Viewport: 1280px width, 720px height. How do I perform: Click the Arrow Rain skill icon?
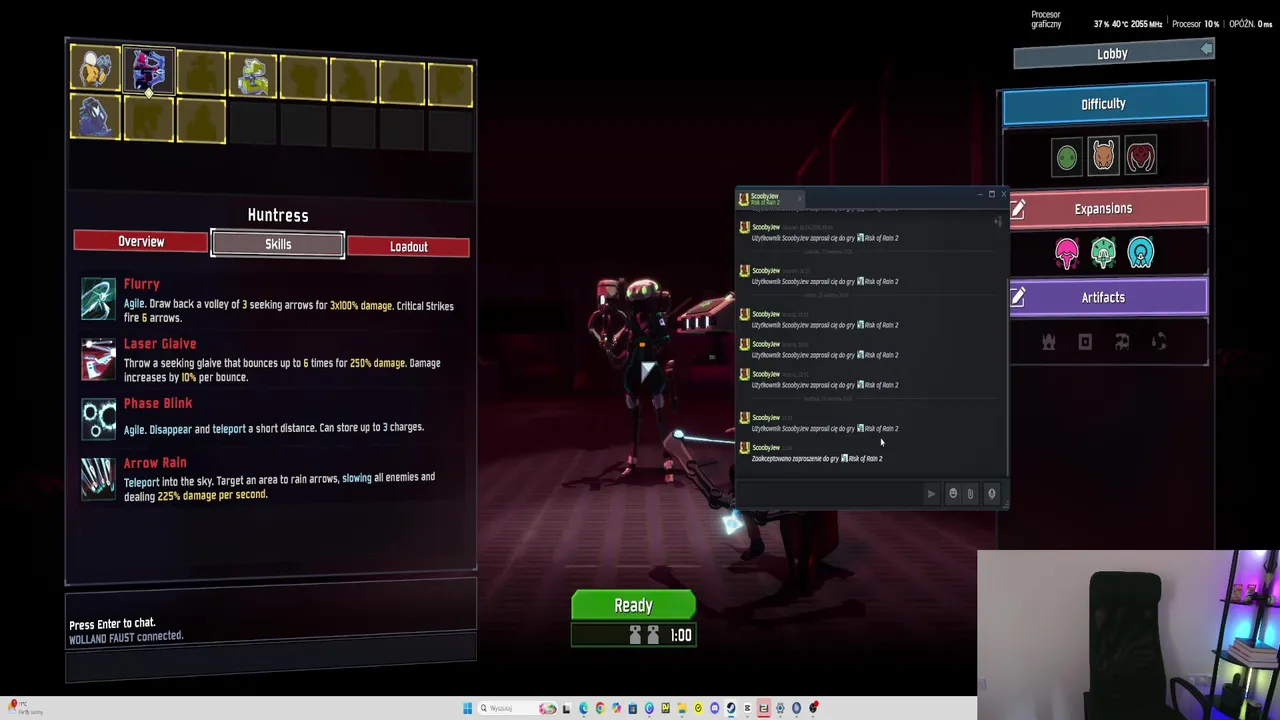click(98, 479)
